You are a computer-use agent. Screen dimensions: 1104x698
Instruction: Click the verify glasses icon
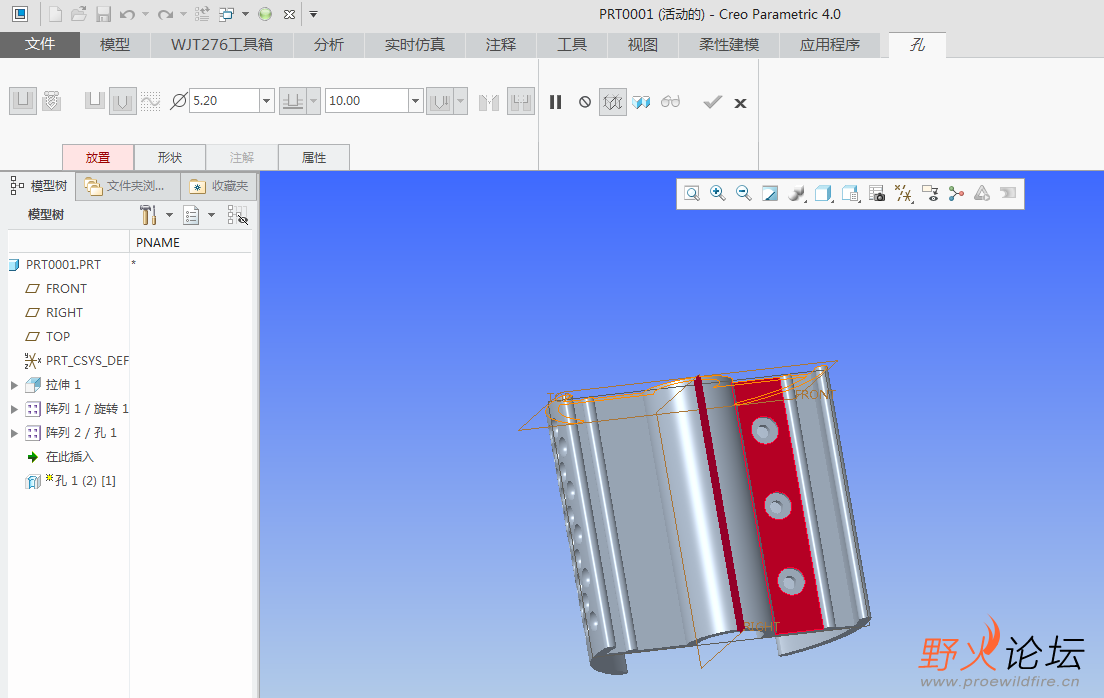[x=670, y=102]
